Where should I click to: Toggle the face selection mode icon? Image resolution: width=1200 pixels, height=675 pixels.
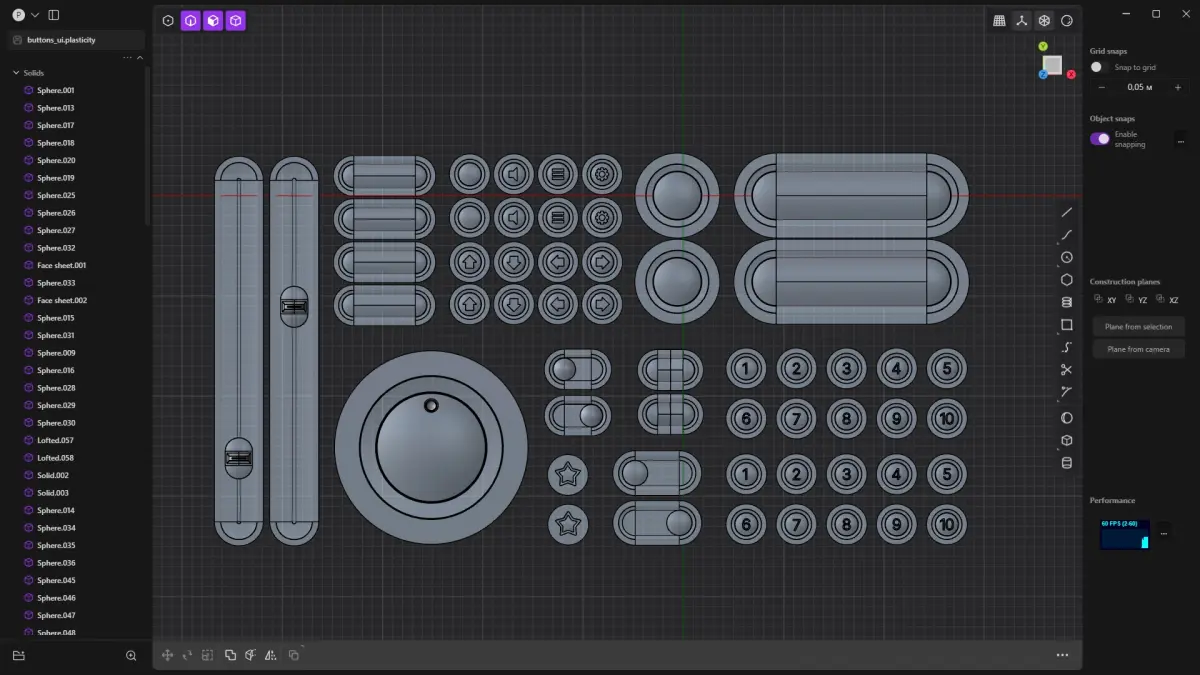(213, 20)
